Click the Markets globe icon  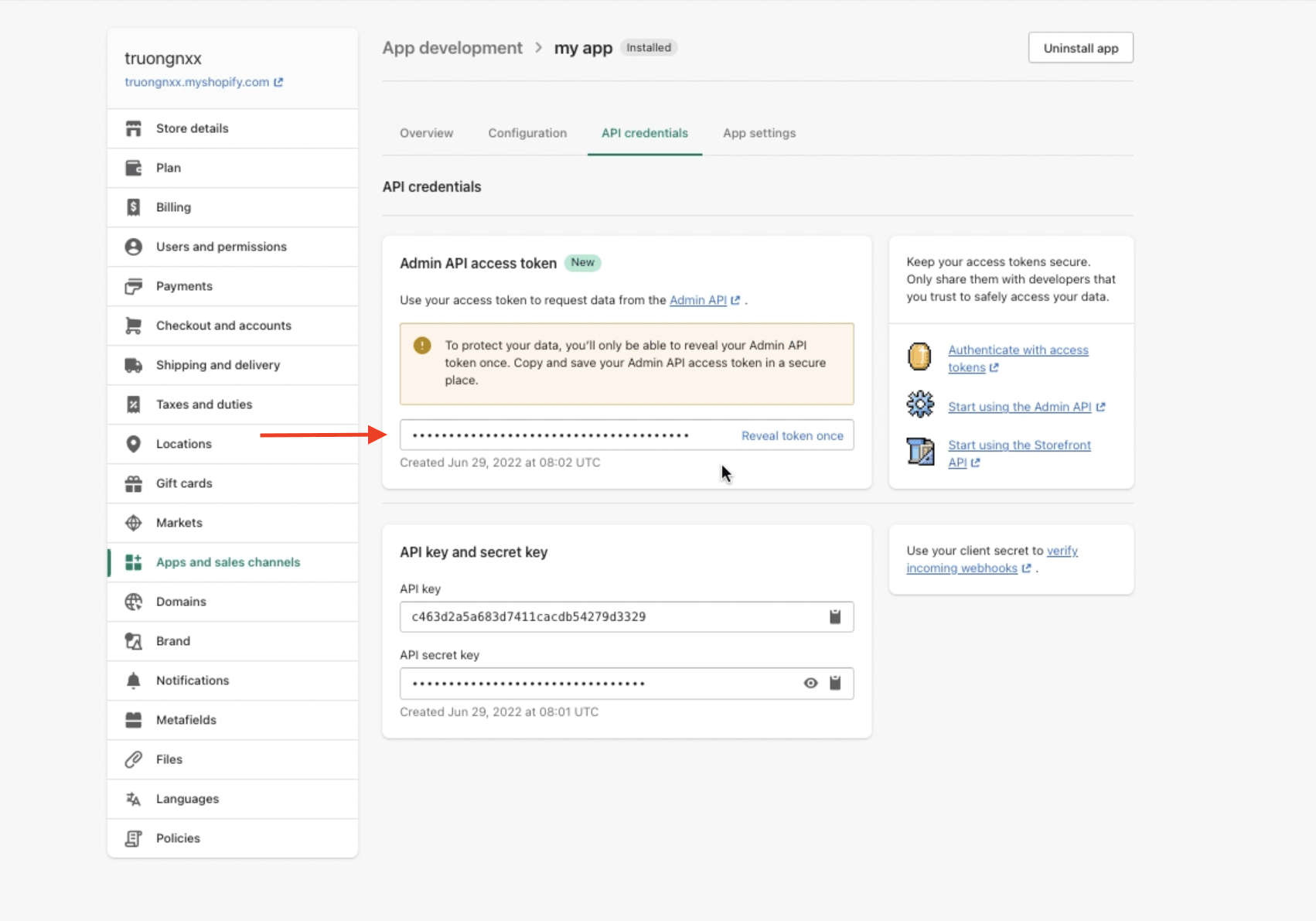click(x=133, y=523)
